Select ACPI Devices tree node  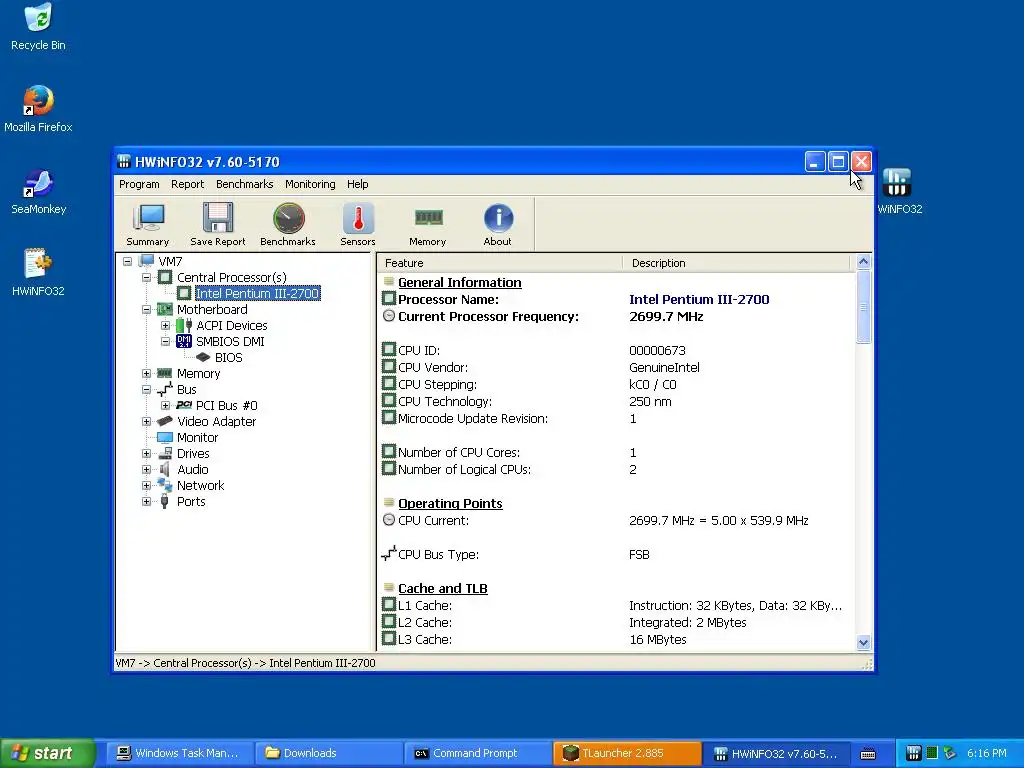[x=231, y=325]
